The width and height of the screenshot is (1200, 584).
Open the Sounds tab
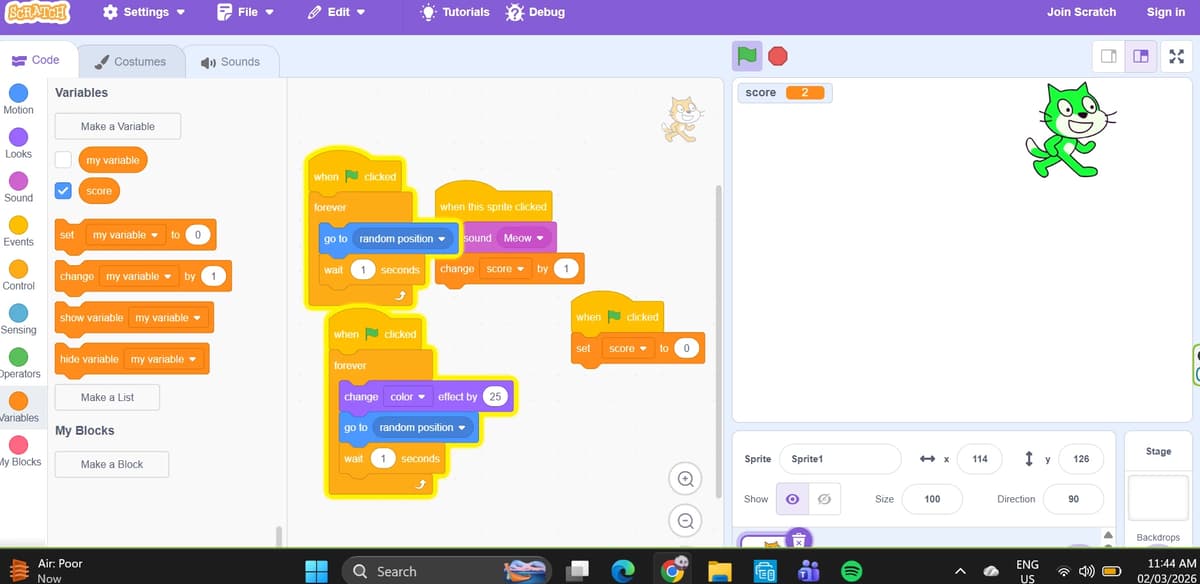click(230, 61)
